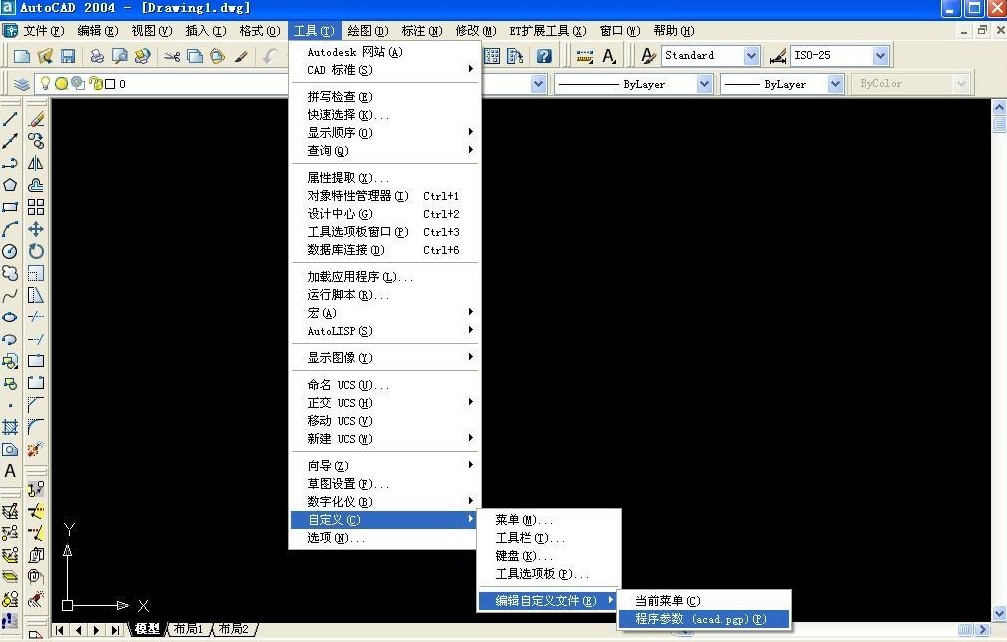Select the Trim tool
The height and width of the screenshot is (642, 1007).
36,317
